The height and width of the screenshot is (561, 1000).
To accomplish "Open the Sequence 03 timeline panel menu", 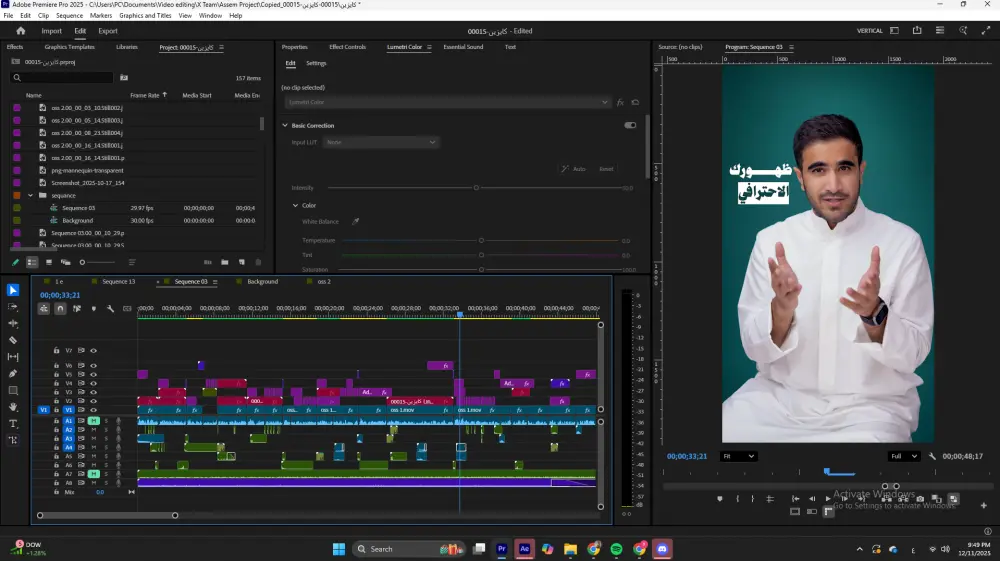I will (x=215, y=282).
